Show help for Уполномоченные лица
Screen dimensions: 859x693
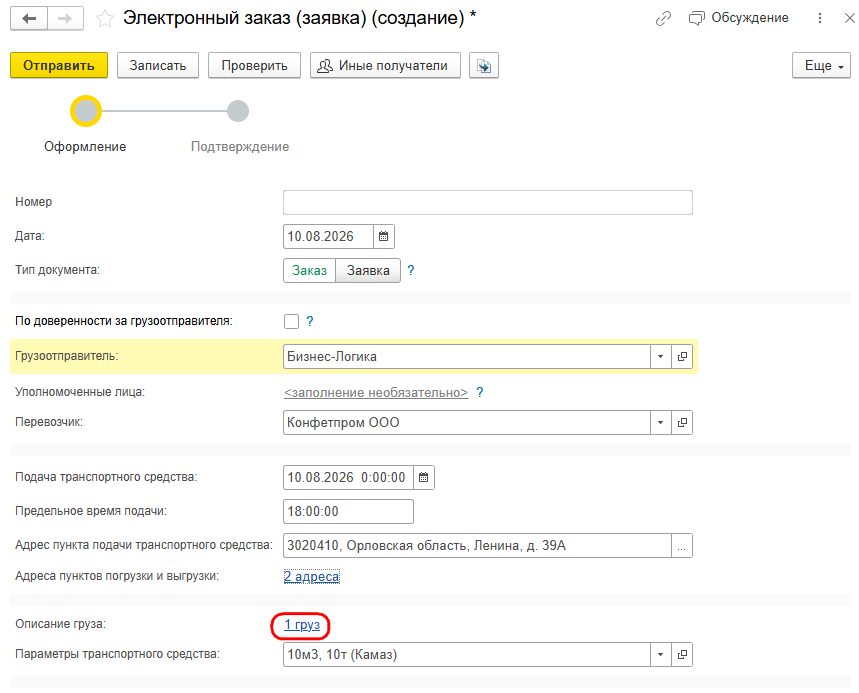480,392
